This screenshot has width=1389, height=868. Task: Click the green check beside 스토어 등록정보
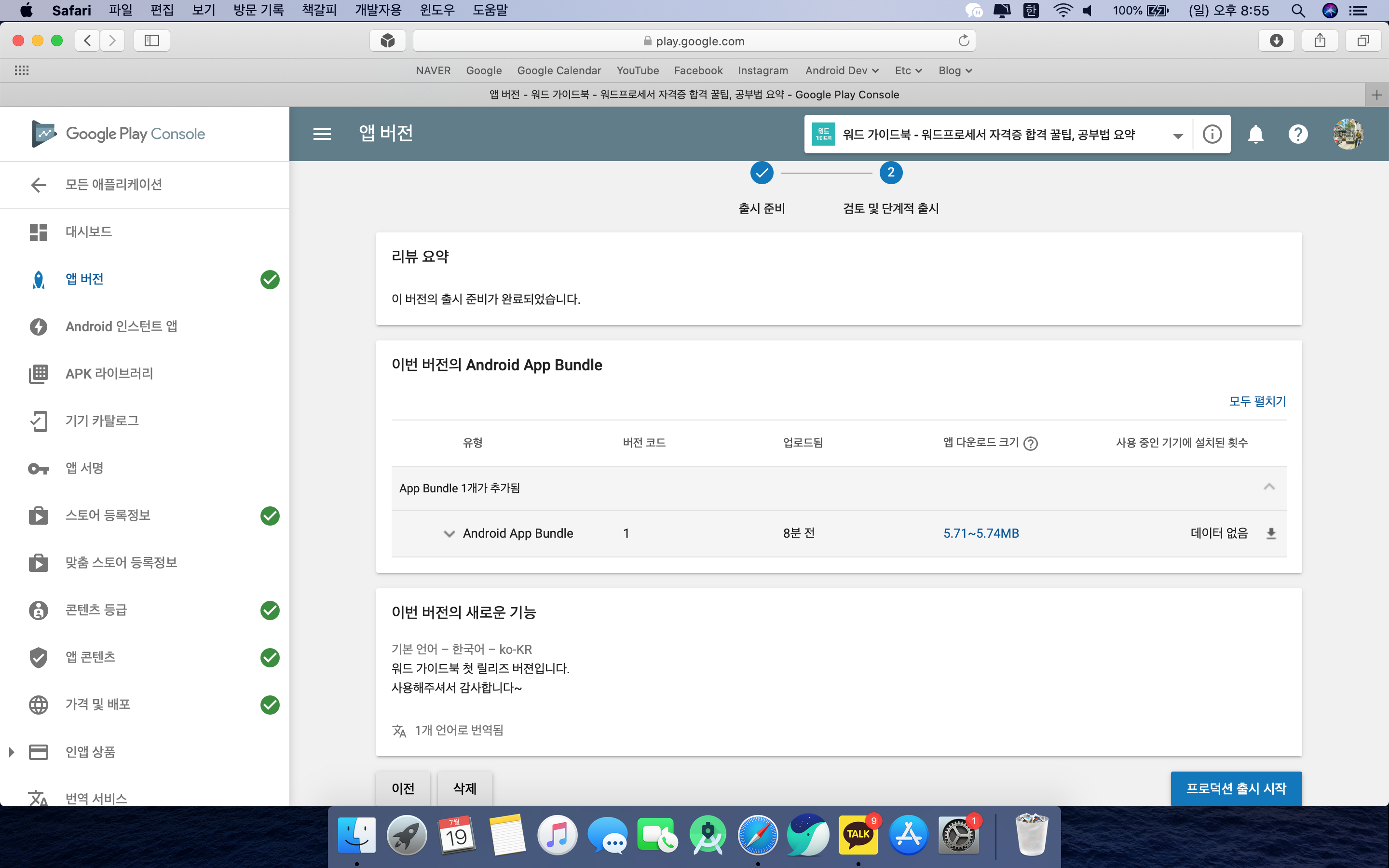tap(270, 515)
